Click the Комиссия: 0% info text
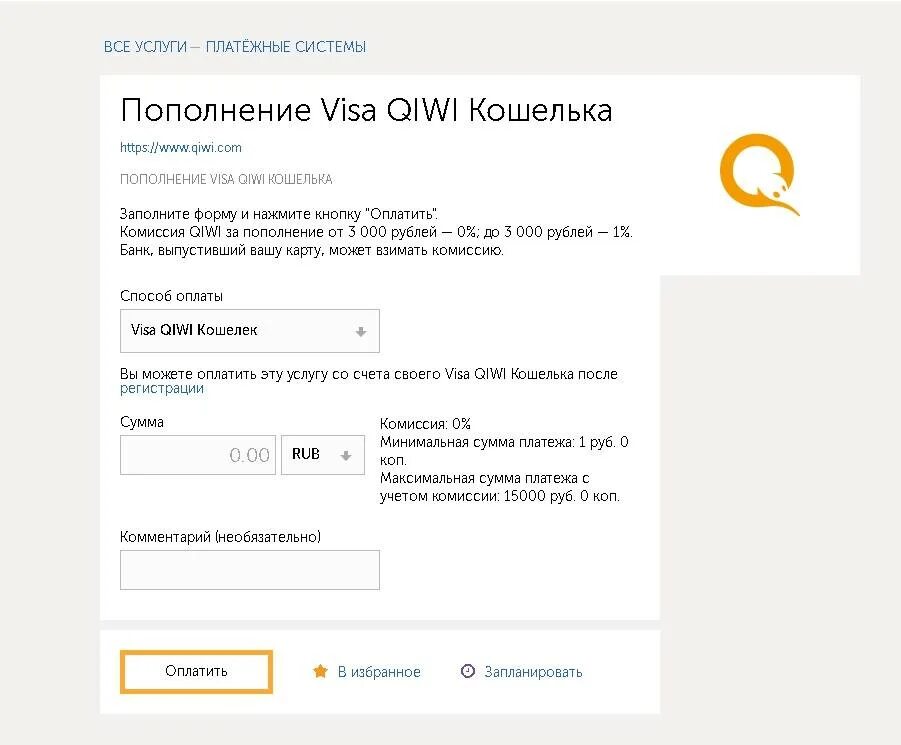901x745 pixels. point(425,424)
